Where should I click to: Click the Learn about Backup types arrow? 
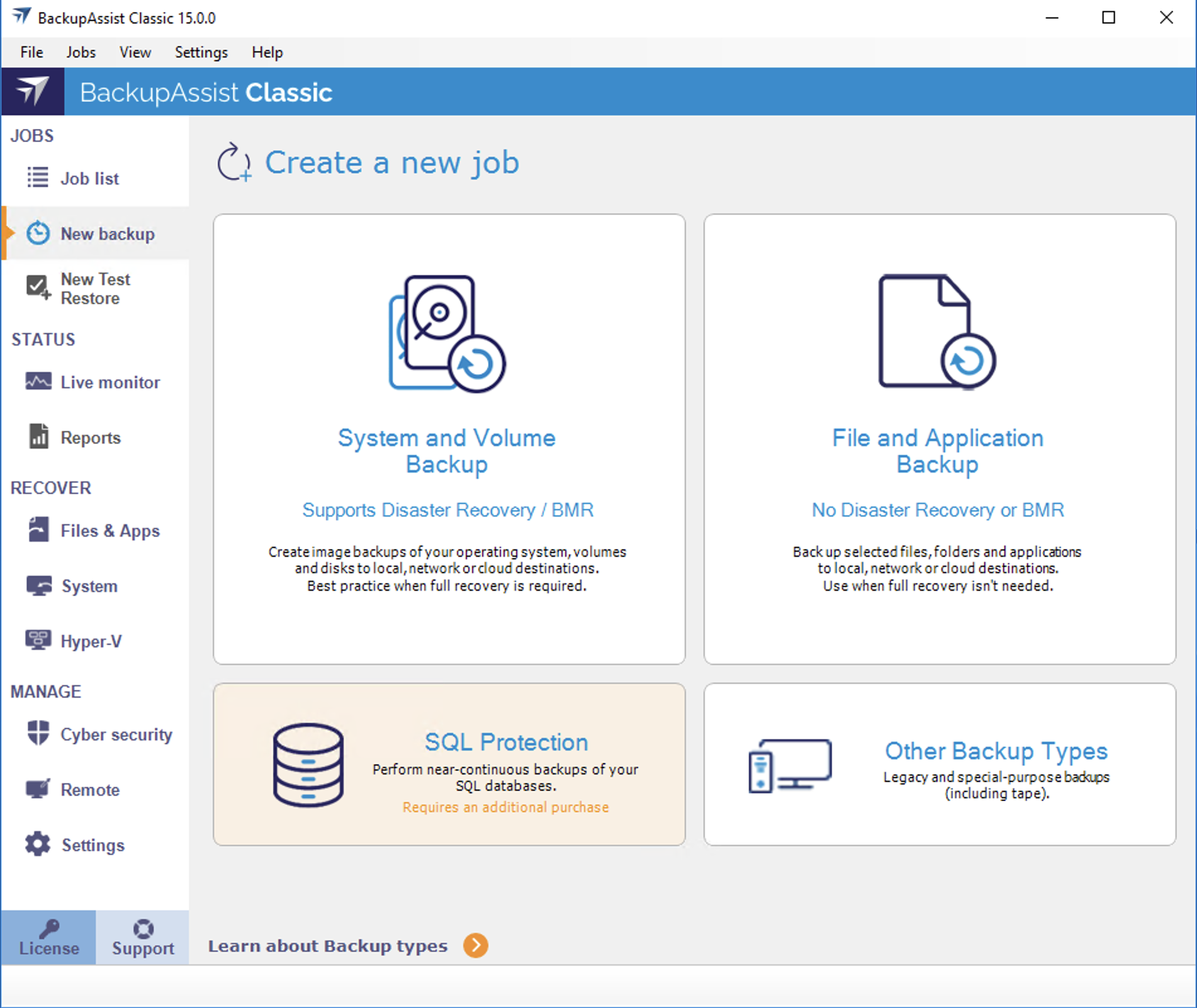(476, 945)
